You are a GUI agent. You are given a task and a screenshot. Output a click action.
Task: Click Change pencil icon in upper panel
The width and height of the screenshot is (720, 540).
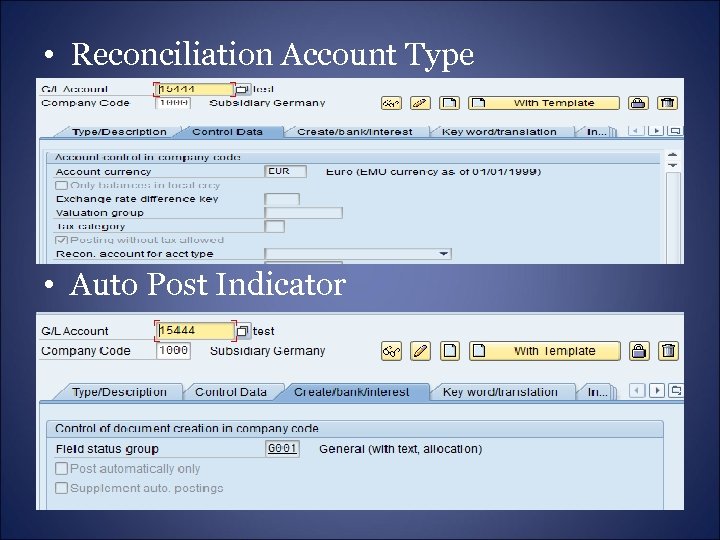[420, 103]
